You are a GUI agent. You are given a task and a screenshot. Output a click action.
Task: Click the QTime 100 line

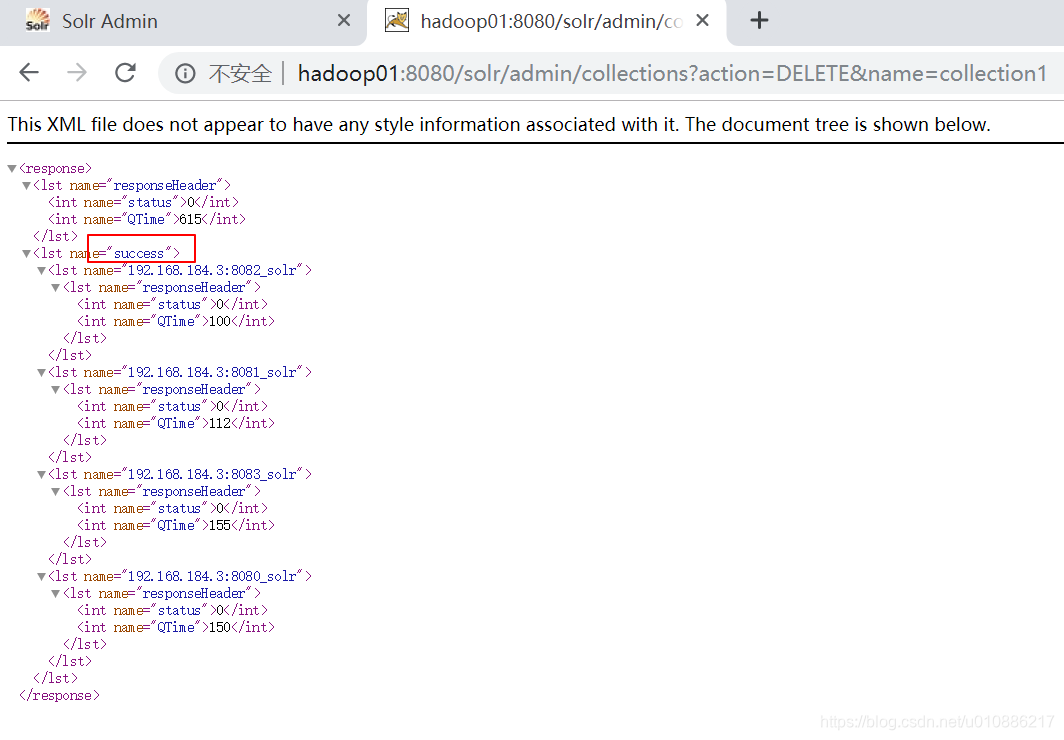click(x=176, y=322)
